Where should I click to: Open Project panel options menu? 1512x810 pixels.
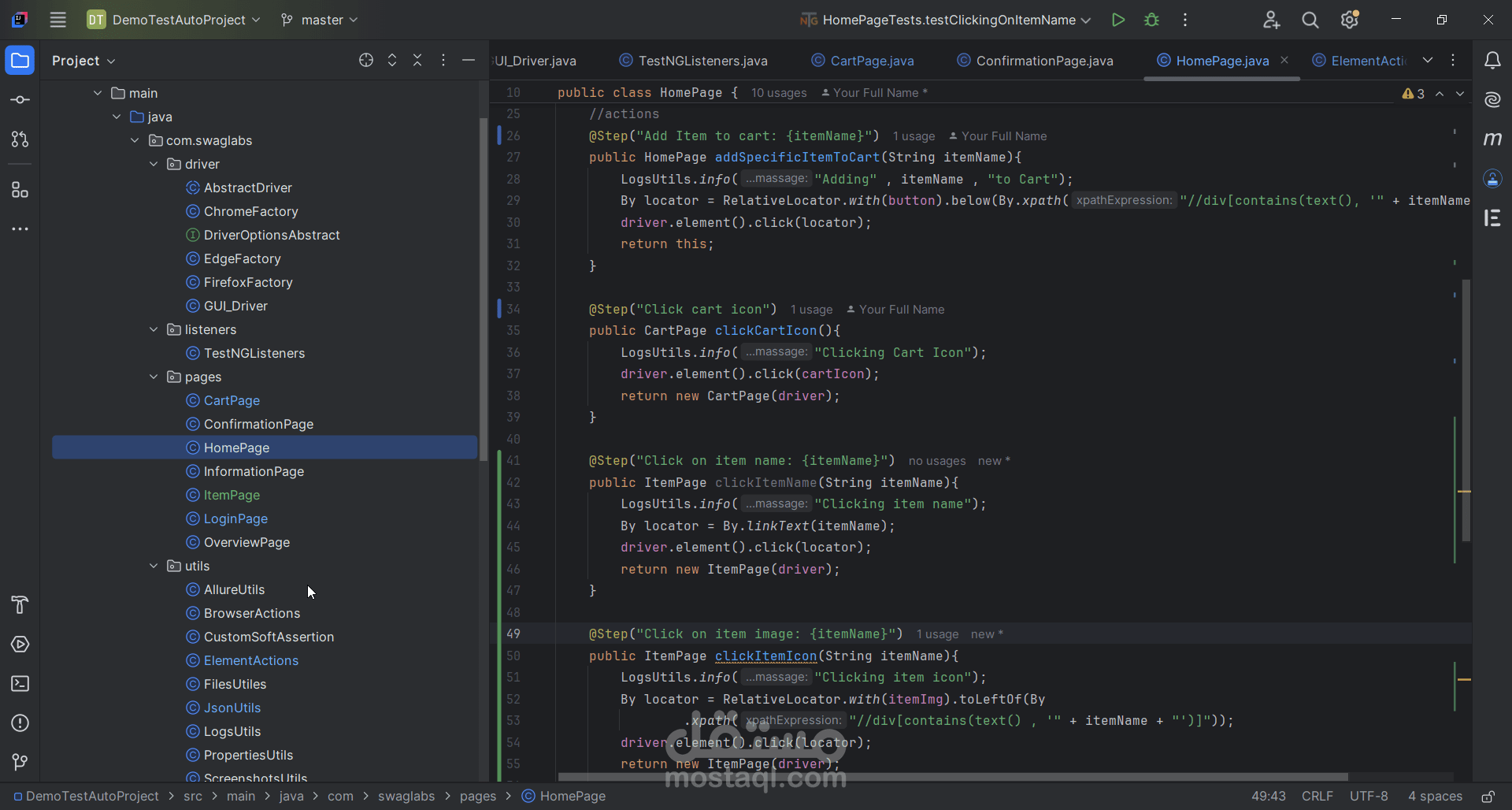tap(443, 61)
